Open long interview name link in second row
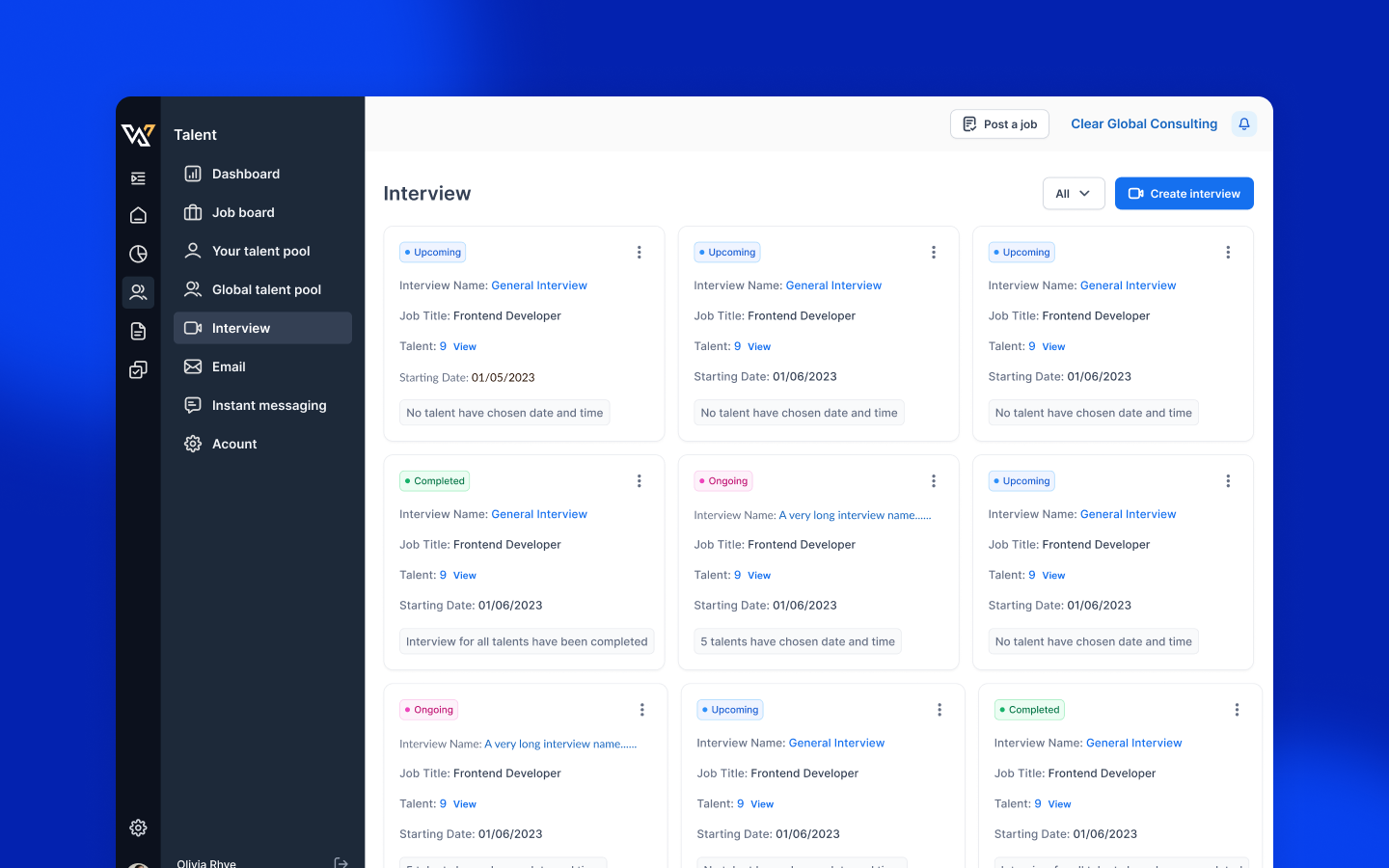The image size is (1389, 868). (x=855, y=515)
